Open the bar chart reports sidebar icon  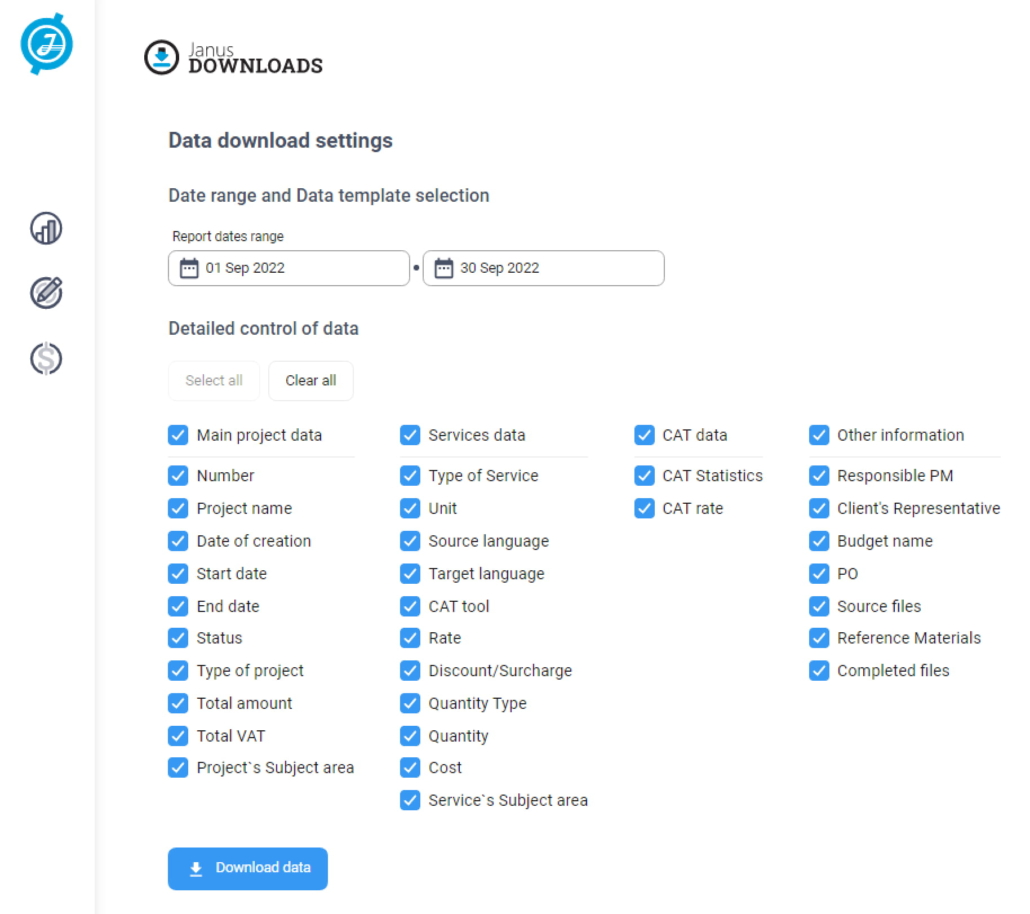click(46, 228)
